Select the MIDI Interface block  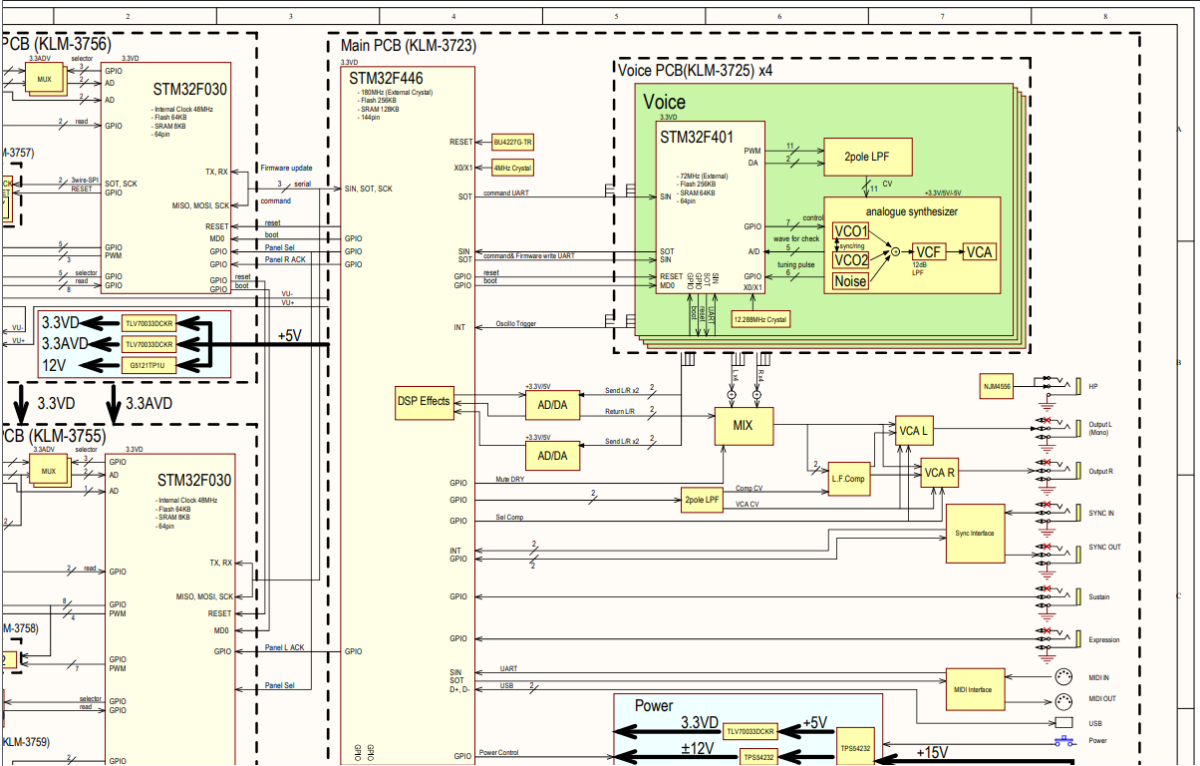coord(975,689)
